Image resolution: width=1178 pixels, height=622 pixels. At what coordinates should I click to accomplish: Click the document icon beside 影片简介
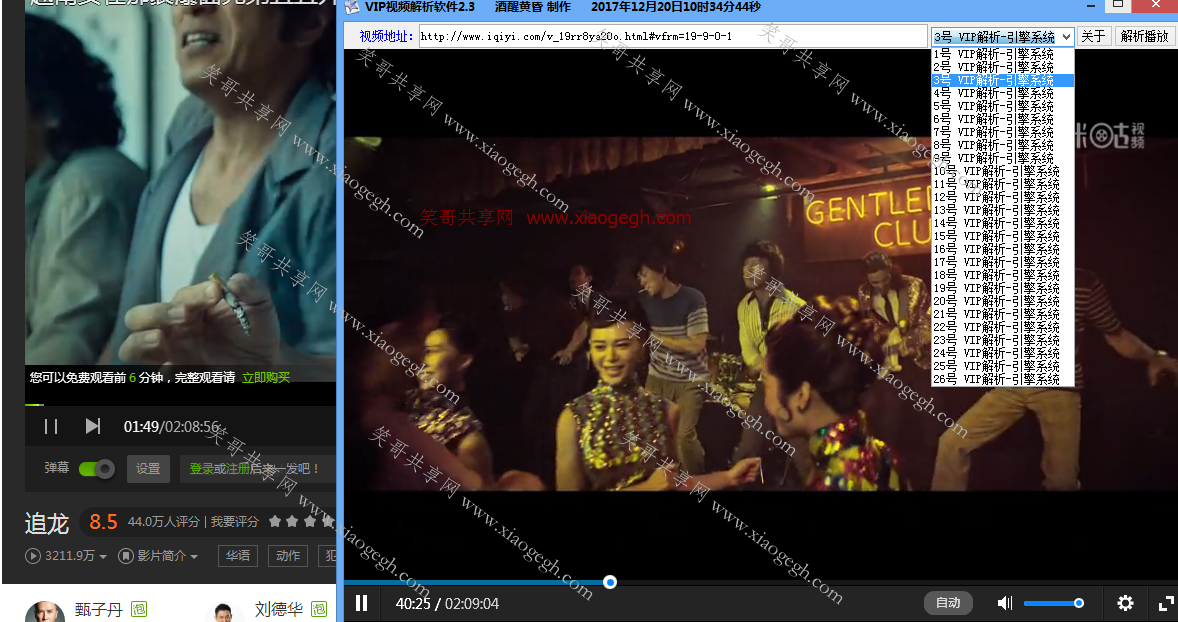pos(126,556)
